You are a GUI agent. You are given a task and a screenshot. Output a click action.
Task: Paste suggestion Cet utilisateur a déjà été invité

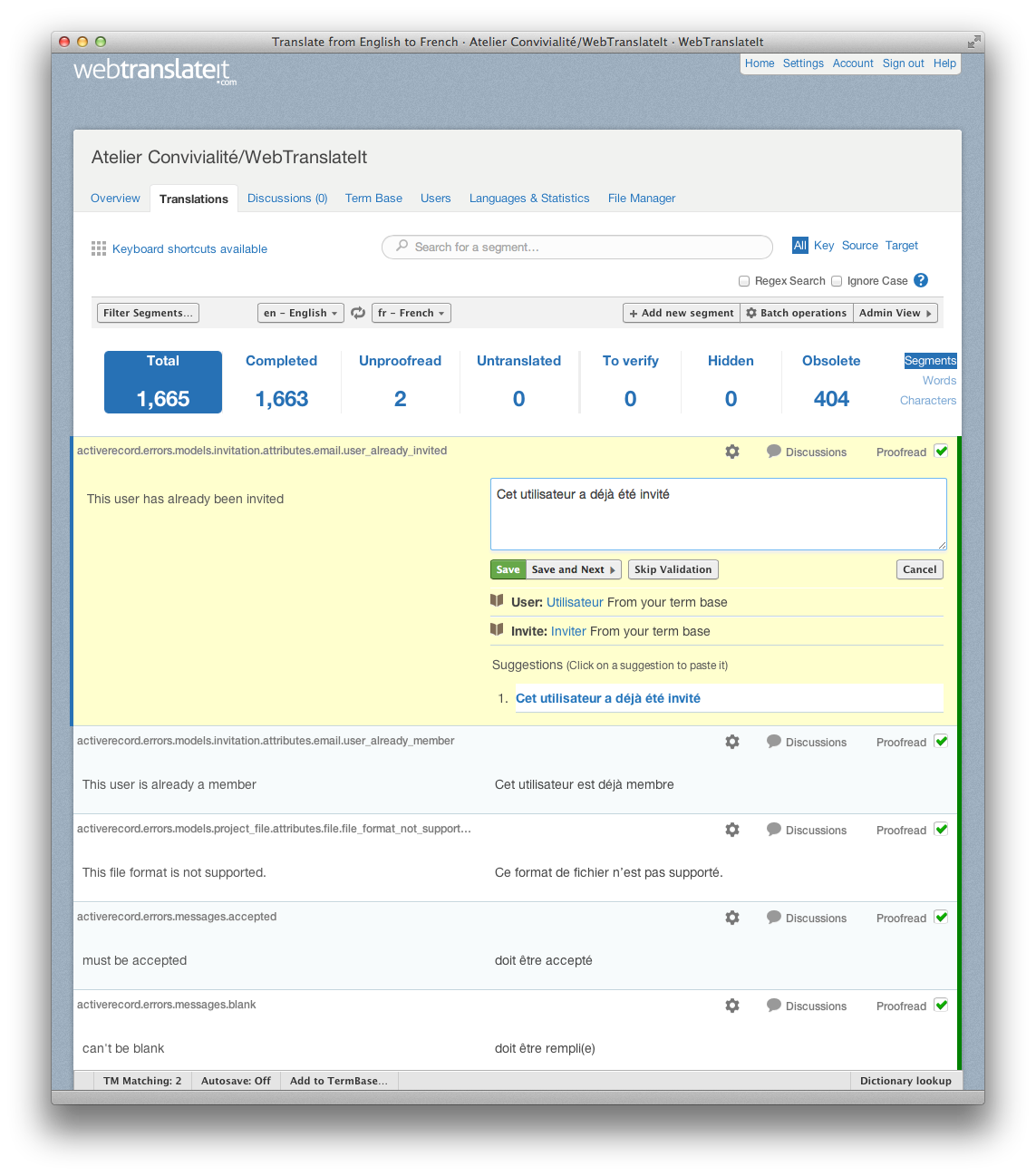(608, 698)
